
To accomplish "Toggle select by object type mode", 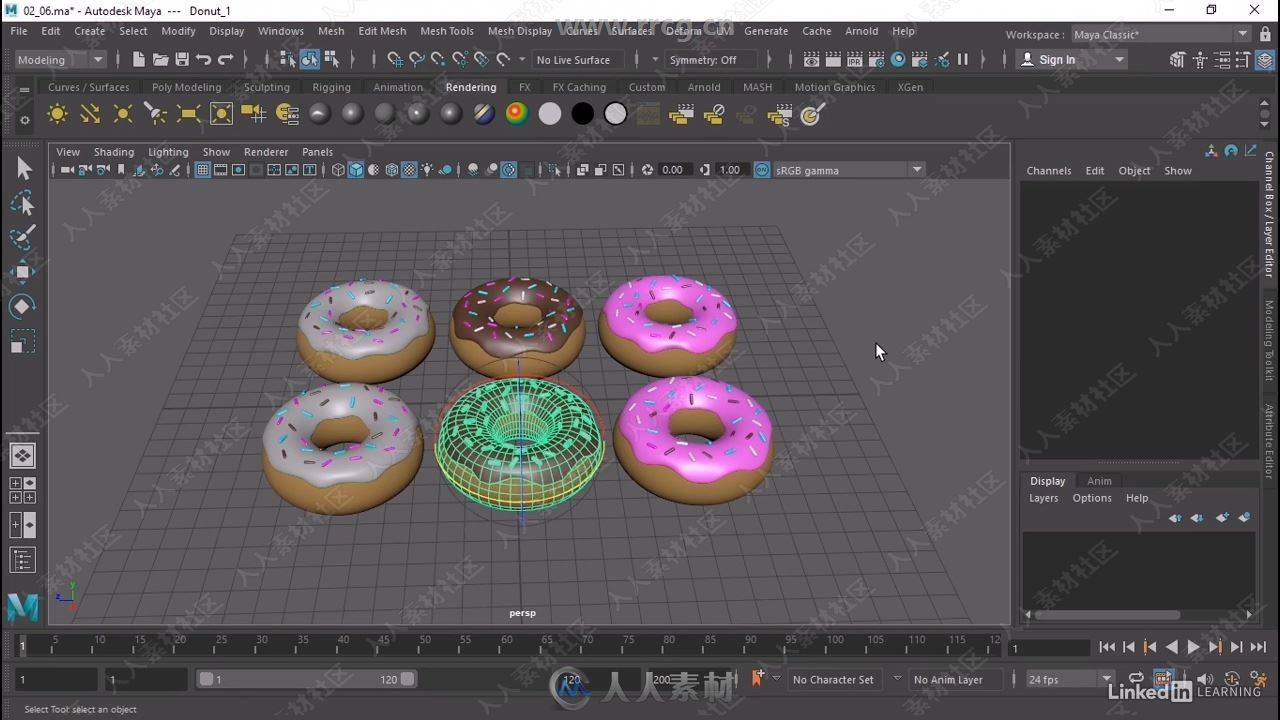I will coord(309,60).
